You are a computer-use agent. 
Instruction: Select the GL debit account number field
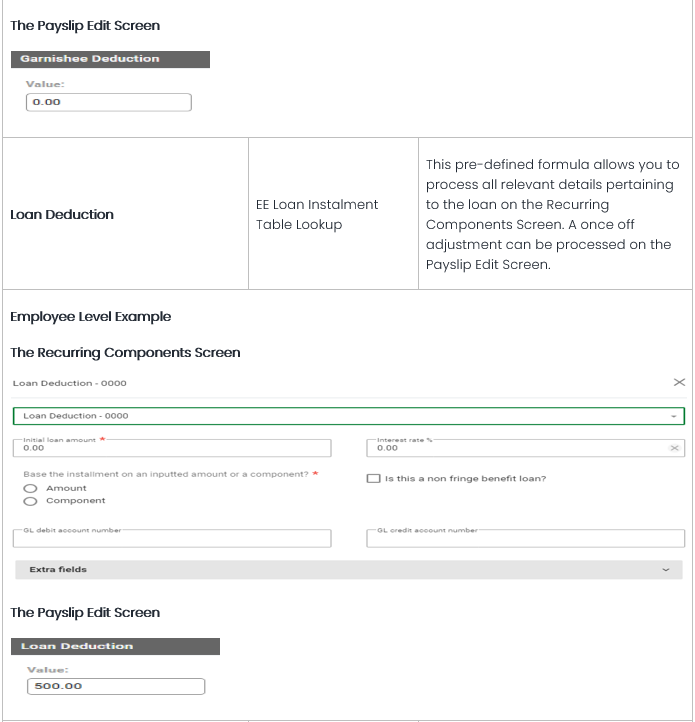[x=170, y=539]
